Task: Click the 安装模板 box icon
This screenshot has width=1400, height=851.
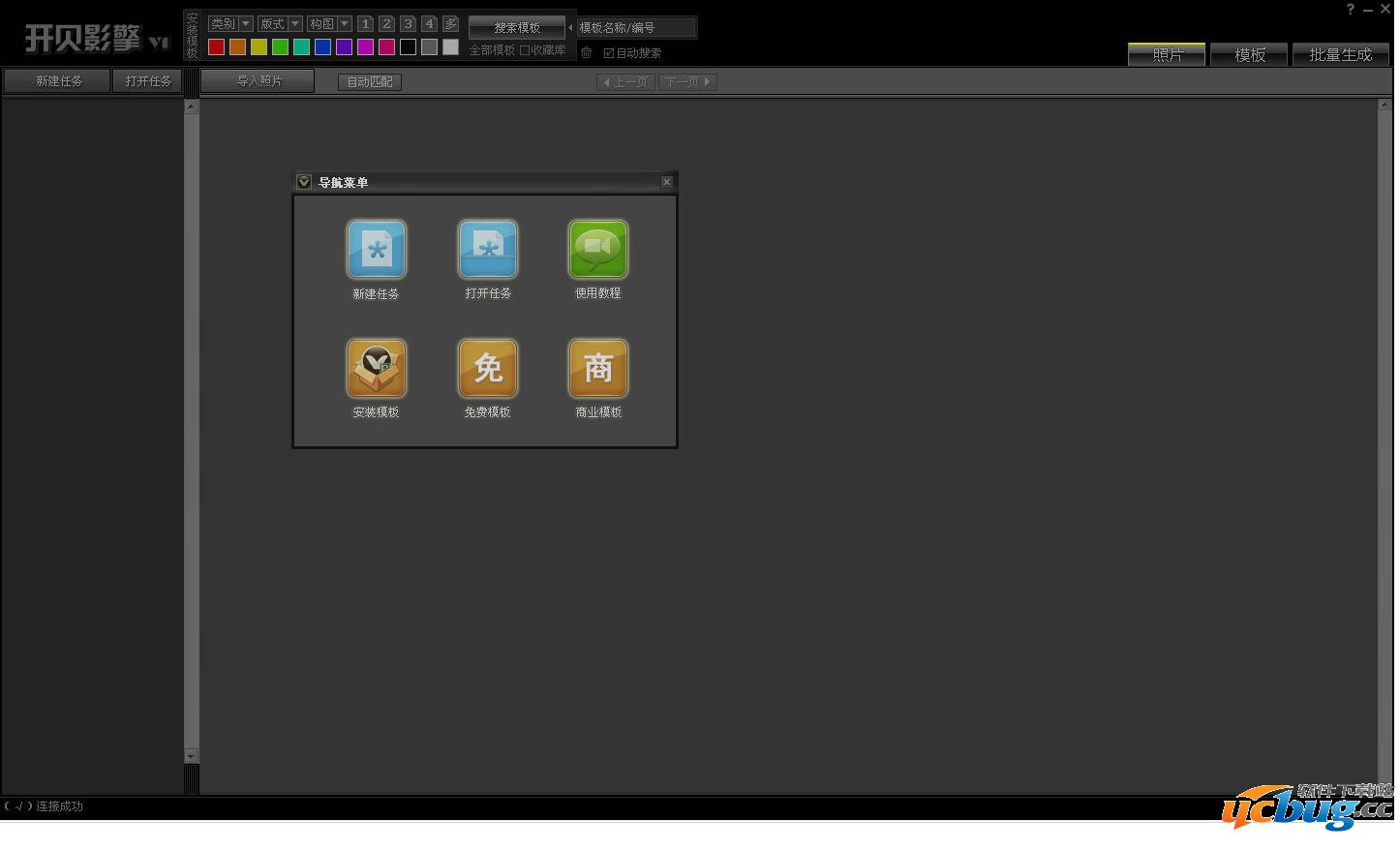Action: [x=376, y=368]
